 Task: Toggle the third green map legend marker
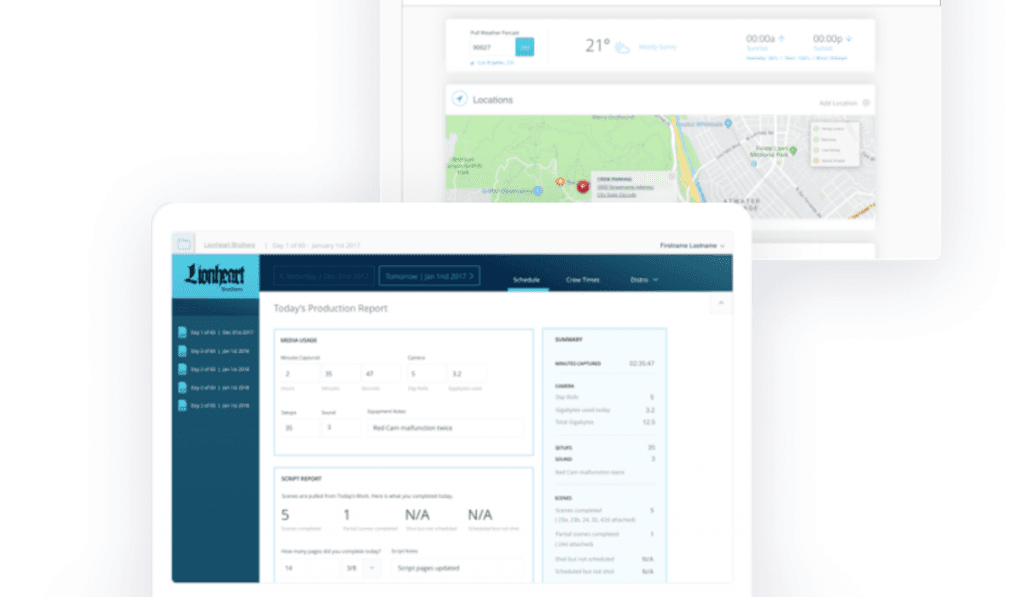click(x=816, y=150)
